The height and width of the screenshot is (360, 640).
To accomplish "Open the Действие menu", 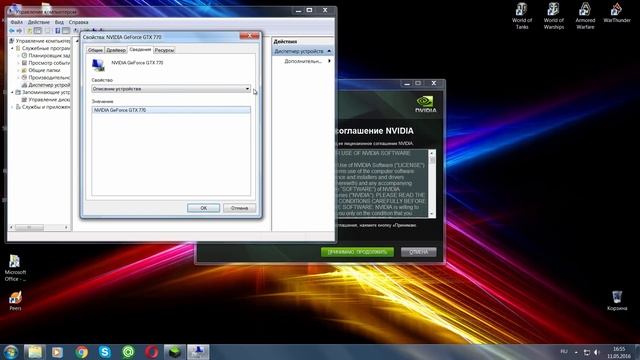I will (38, 22).
